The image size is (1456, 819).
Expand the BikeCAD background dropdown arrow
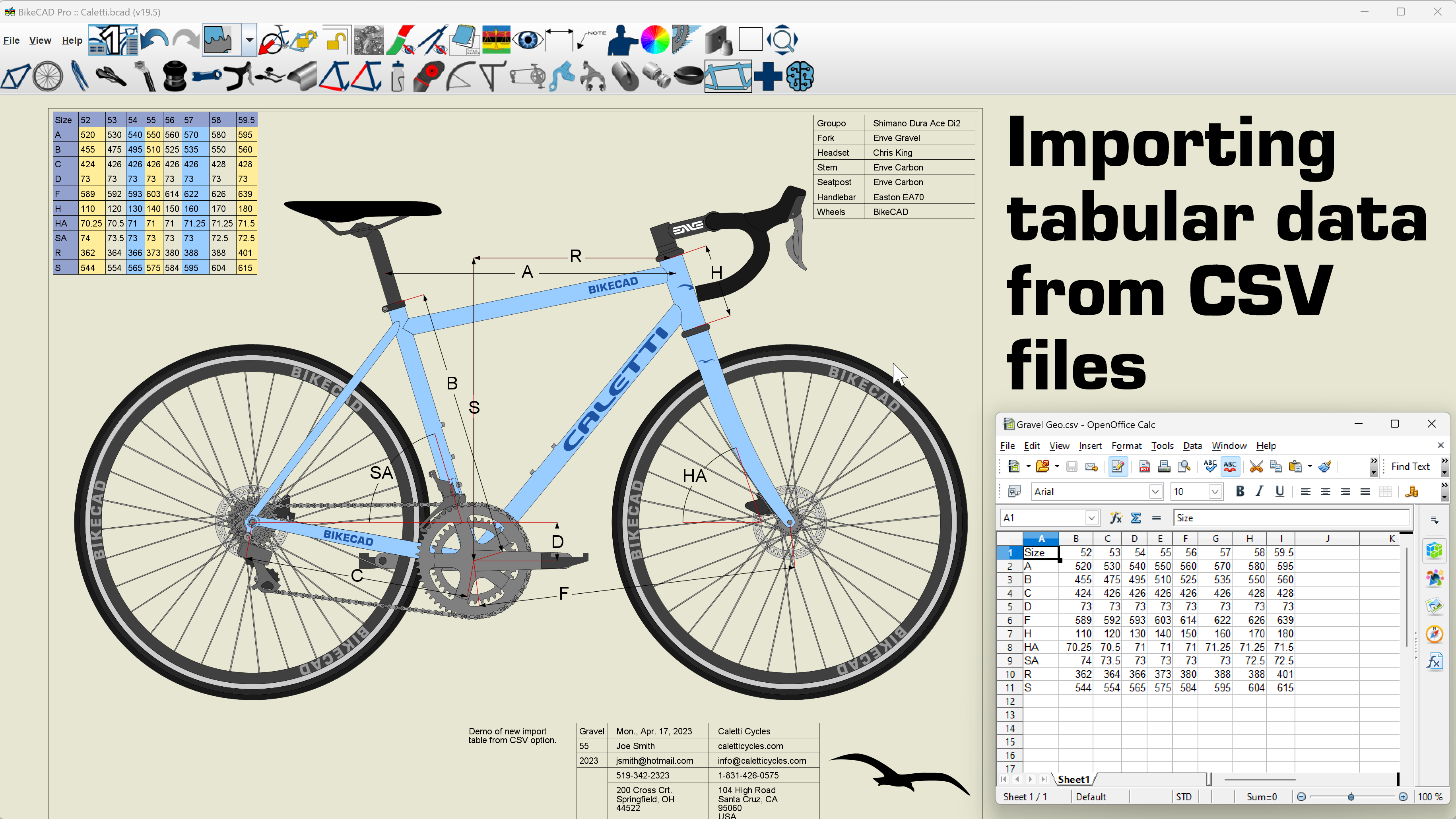pyautogui.click(x=248, y=40)
